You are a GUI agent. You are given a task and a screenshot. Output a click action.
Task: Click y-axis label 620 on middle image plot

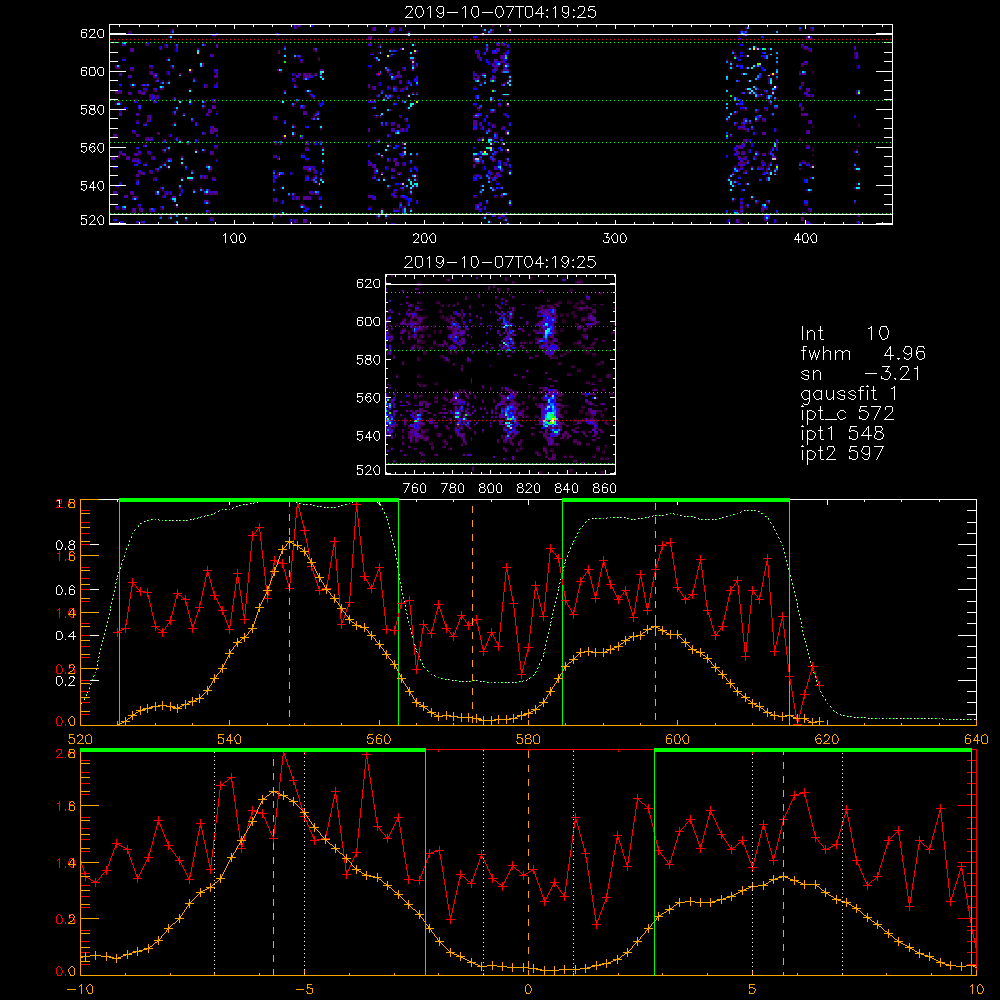pyautogui.click(x=369, y=284)
